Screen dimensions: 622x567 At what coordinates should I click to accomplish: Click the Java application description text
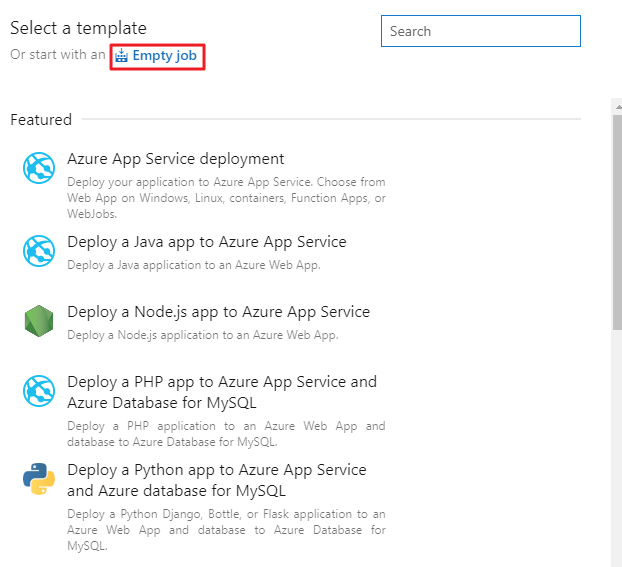point(194,265)
